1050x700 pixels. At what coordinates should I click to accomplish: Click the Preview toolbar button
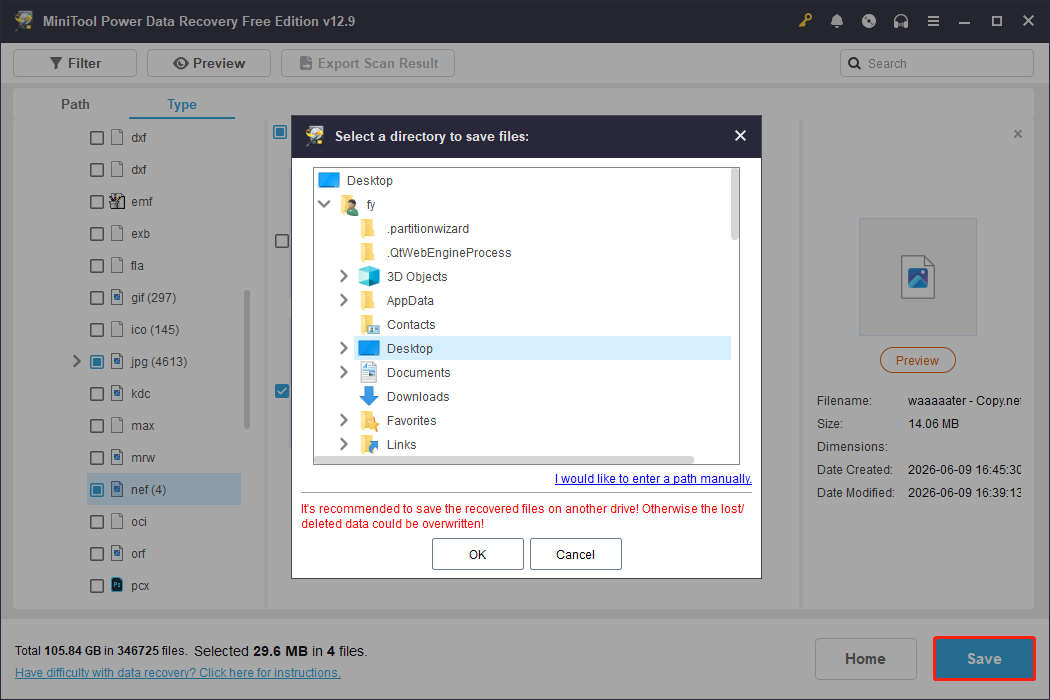click(209, 63)
